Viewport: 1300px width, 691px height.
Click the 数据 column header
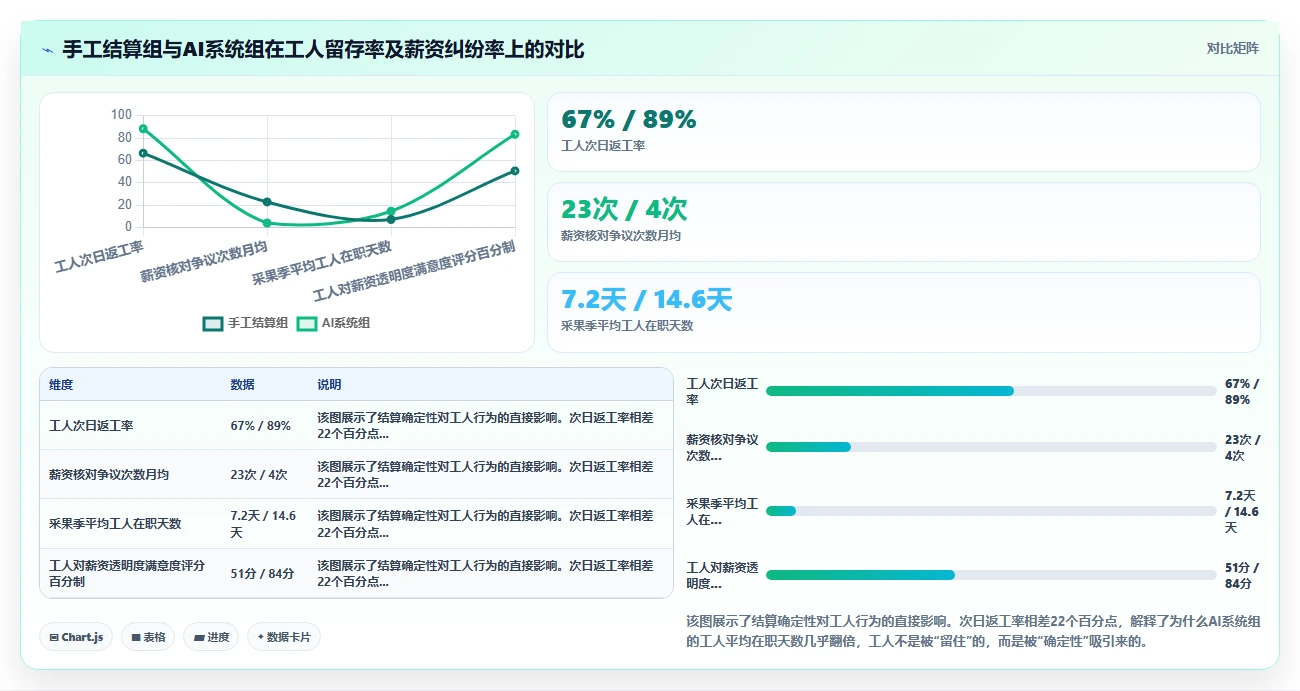pos(242,385)
